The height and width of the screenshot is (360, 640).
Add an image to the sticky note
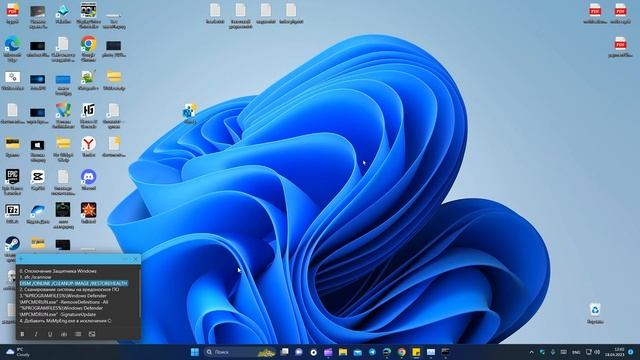[x=92, y=334]
